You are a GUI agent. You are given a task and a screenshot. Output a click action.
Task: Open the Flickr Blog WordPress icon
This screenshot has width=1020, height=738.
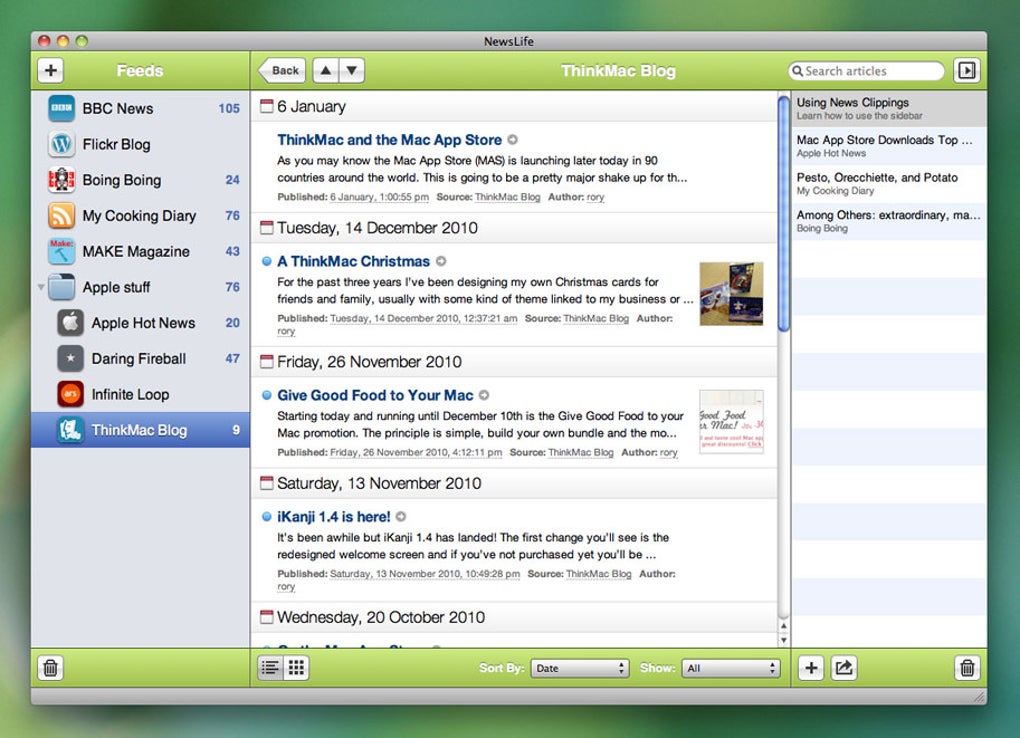[x=62, y=144]
